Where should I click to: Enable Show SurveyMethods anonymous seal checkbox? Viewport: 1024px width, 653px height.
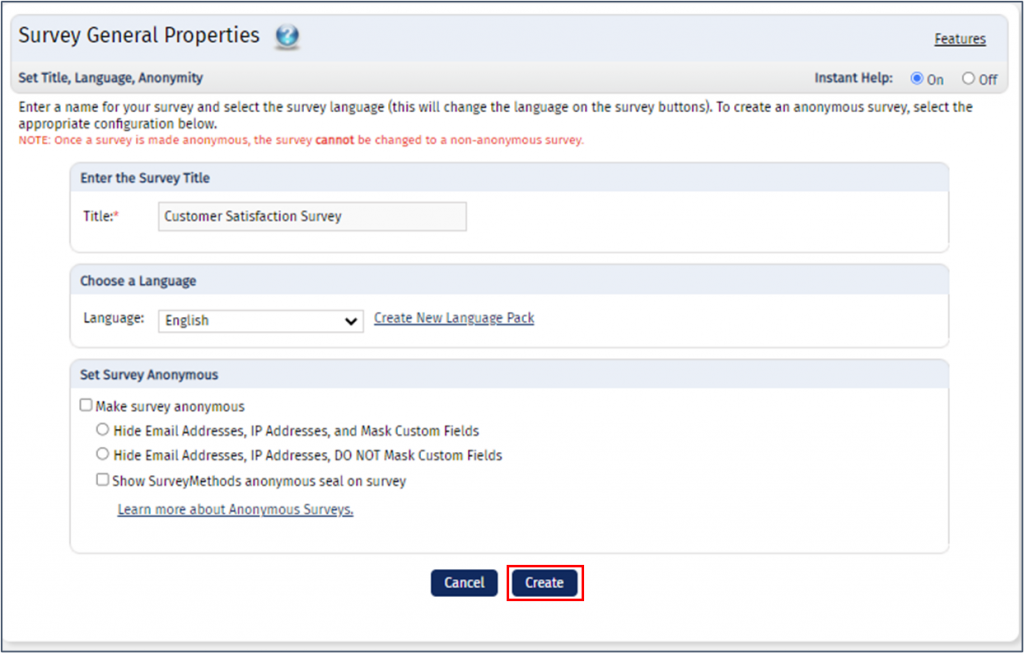tap(103, 480)
